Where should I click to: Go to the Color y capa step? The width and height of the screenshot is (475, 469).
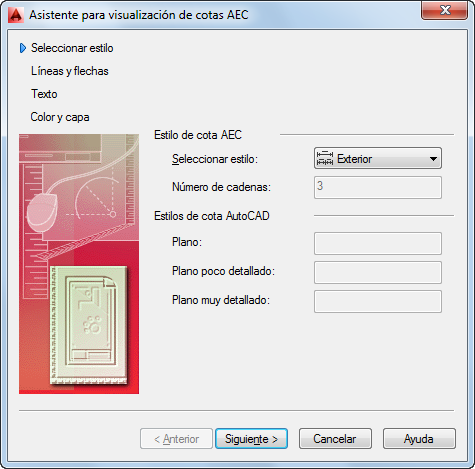click(60, 117)
